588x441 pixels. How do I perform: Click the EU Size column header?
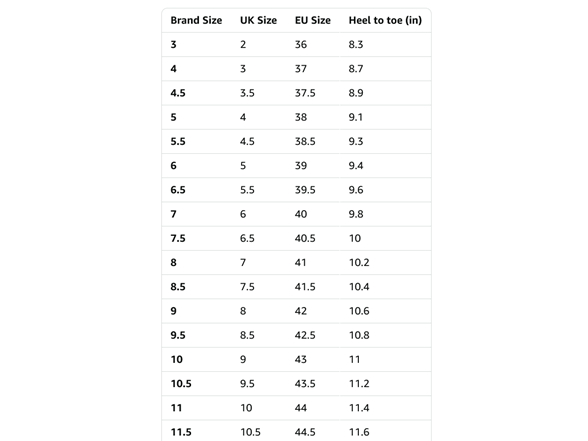click(x=313, y=20)
